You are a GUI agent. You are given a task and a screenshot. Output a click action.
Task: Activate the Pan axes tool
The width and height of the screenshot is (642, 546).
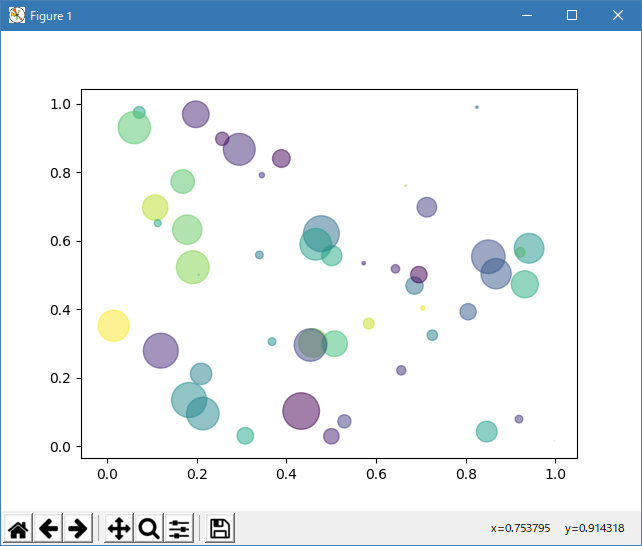click(x=119, y=528)
